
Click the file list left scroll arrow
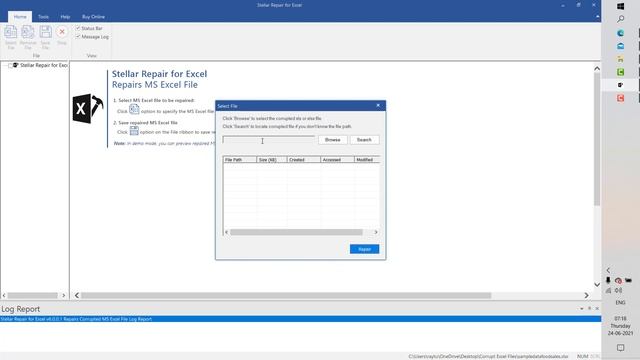click(227, 232)
